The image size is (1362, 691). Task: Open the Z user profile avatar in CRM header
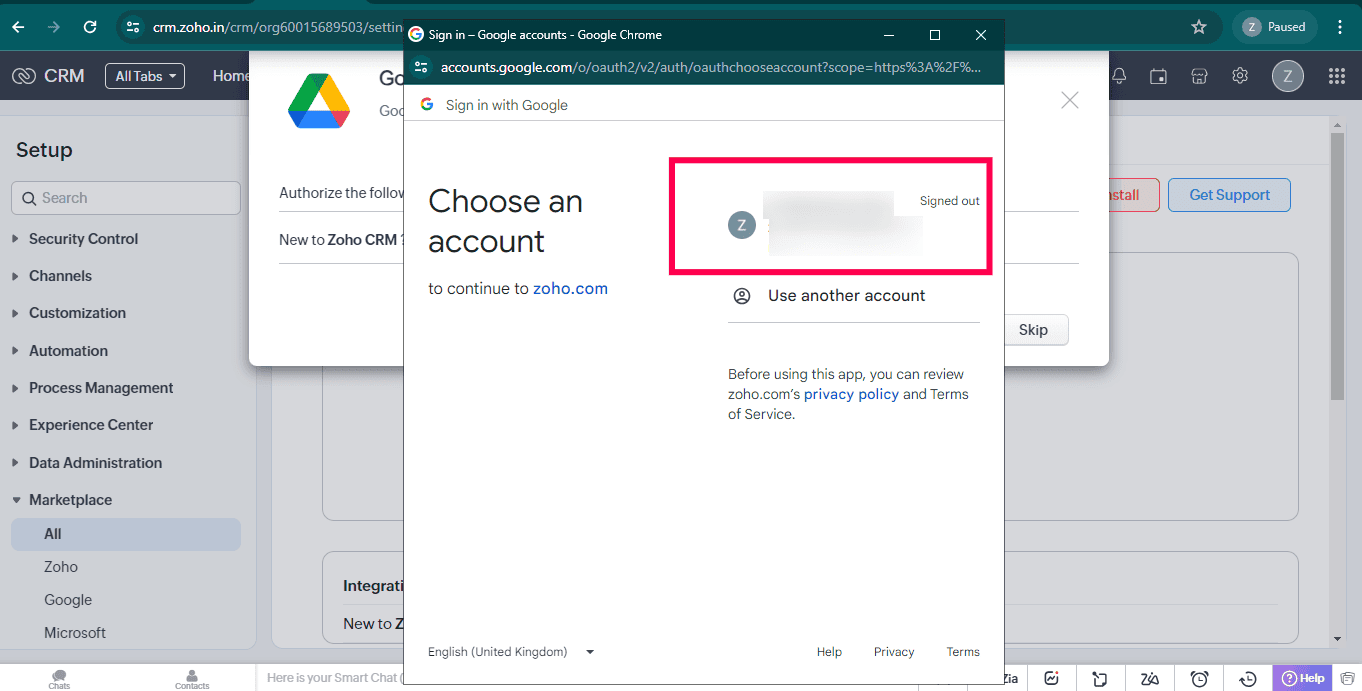click(x=1288, y=76)
